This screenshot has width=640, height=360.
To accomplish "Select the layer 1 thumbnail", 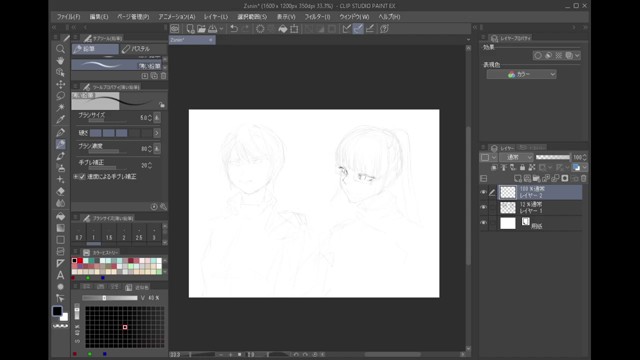I will coord(508,208).
